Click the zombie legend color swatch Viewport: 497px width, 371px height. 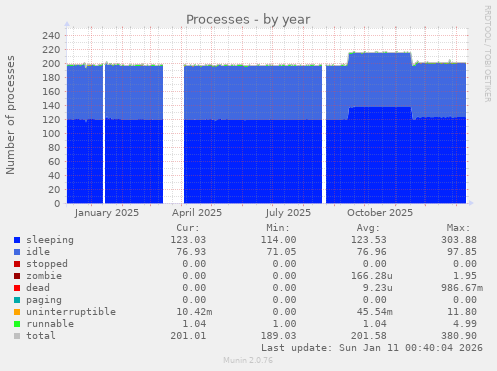17,276
